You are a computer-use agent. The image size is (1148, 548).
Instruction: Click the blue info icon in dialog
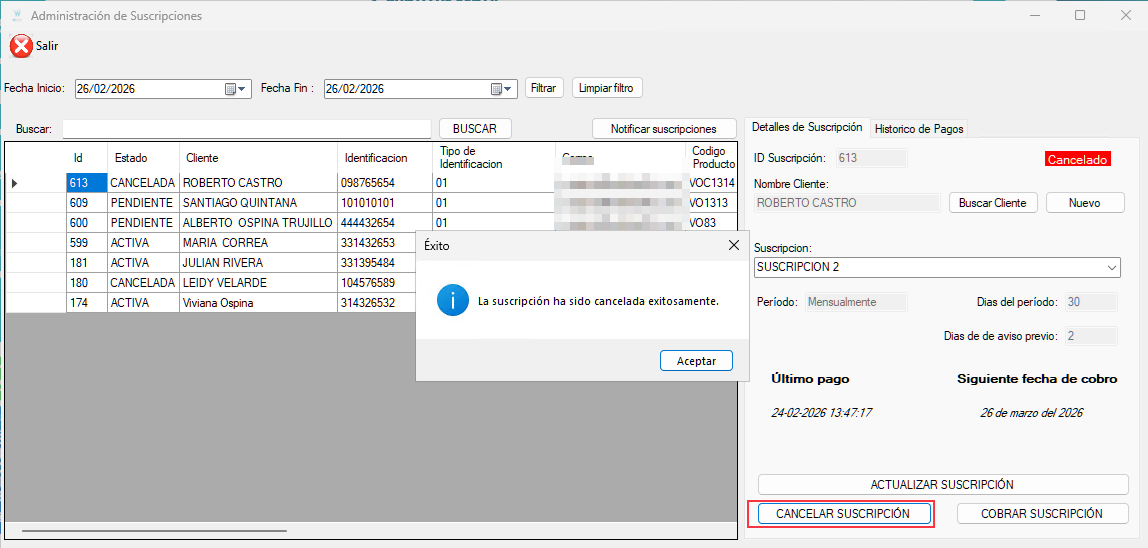click(453, 300)
